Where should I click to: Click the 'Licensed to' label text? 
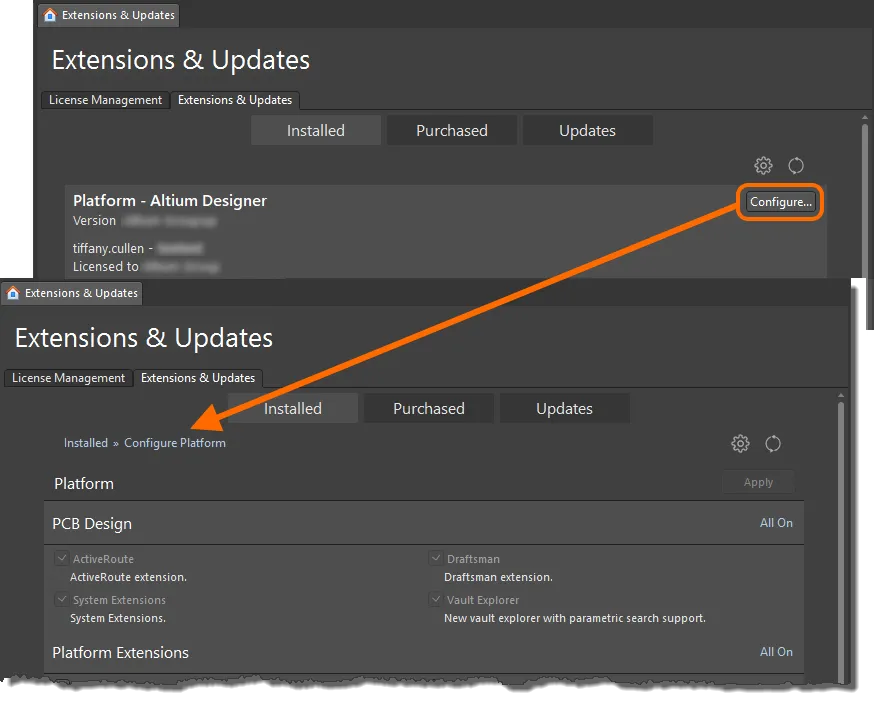click(x=105, y=267)
